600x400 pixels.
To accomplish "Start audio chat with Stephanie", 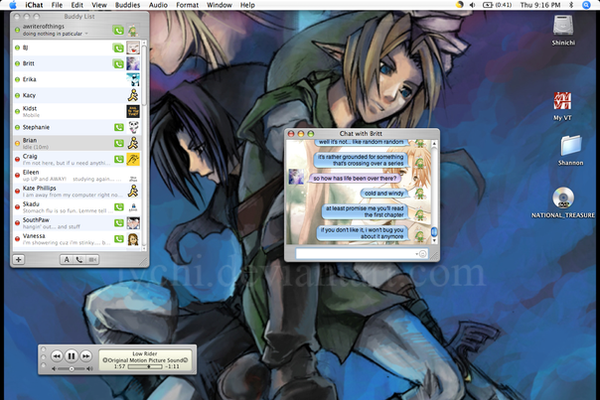I will tap(119, 128).
